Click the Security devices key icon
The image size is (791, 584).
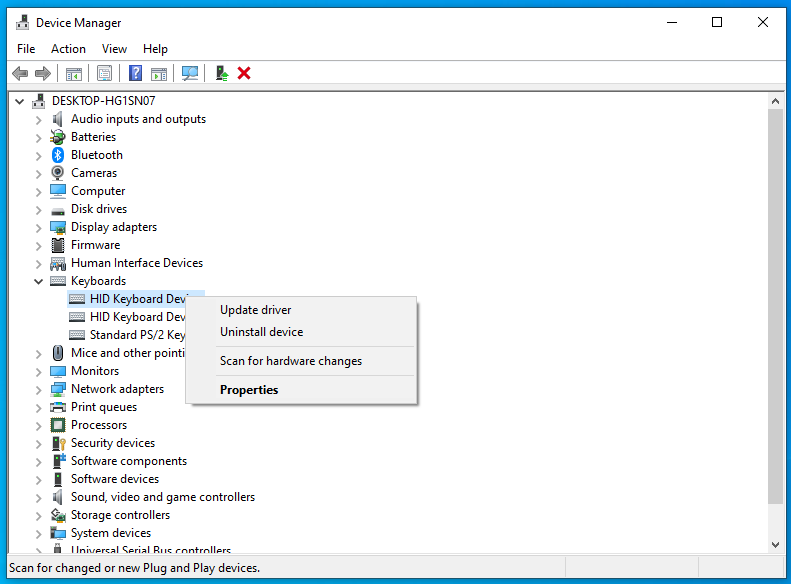(59, 443)
